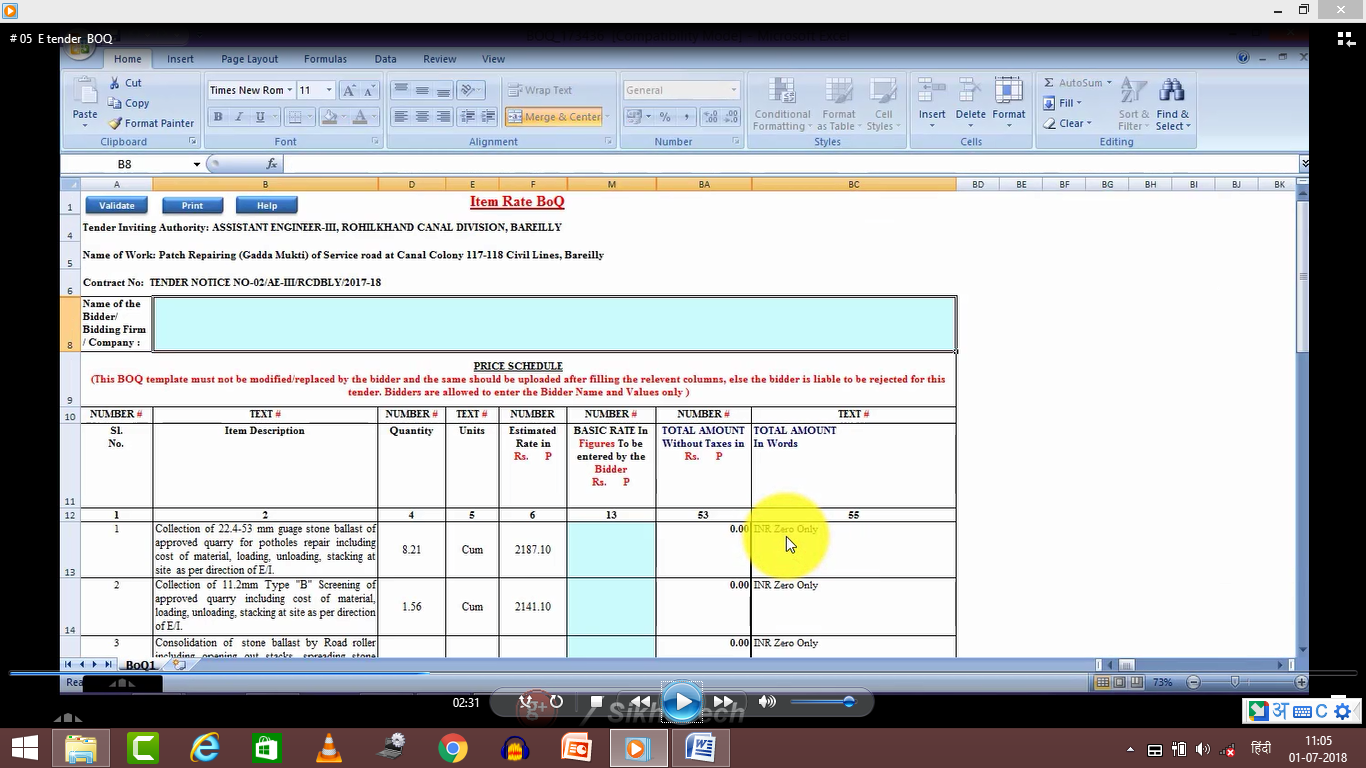The image size is (1366, 768).
Task: Click the media player Stop button
Action: tap(597, 702)
